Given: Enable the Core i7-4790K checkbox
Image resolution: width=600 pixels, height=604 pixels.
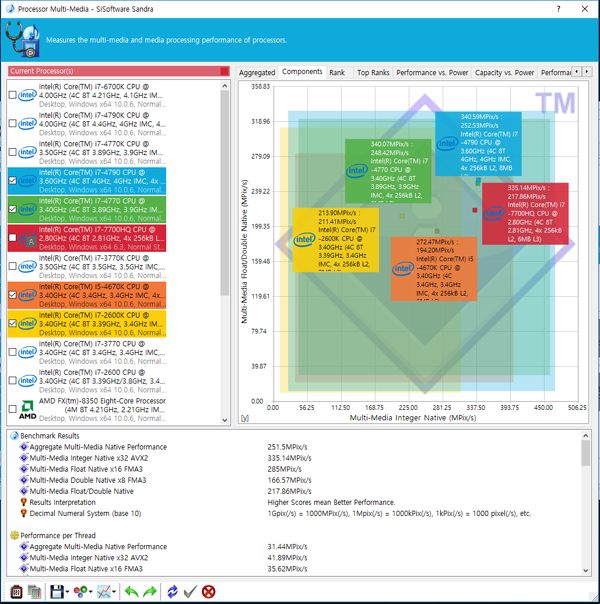Looking at the screenshot, I should (x=13, y=123).
